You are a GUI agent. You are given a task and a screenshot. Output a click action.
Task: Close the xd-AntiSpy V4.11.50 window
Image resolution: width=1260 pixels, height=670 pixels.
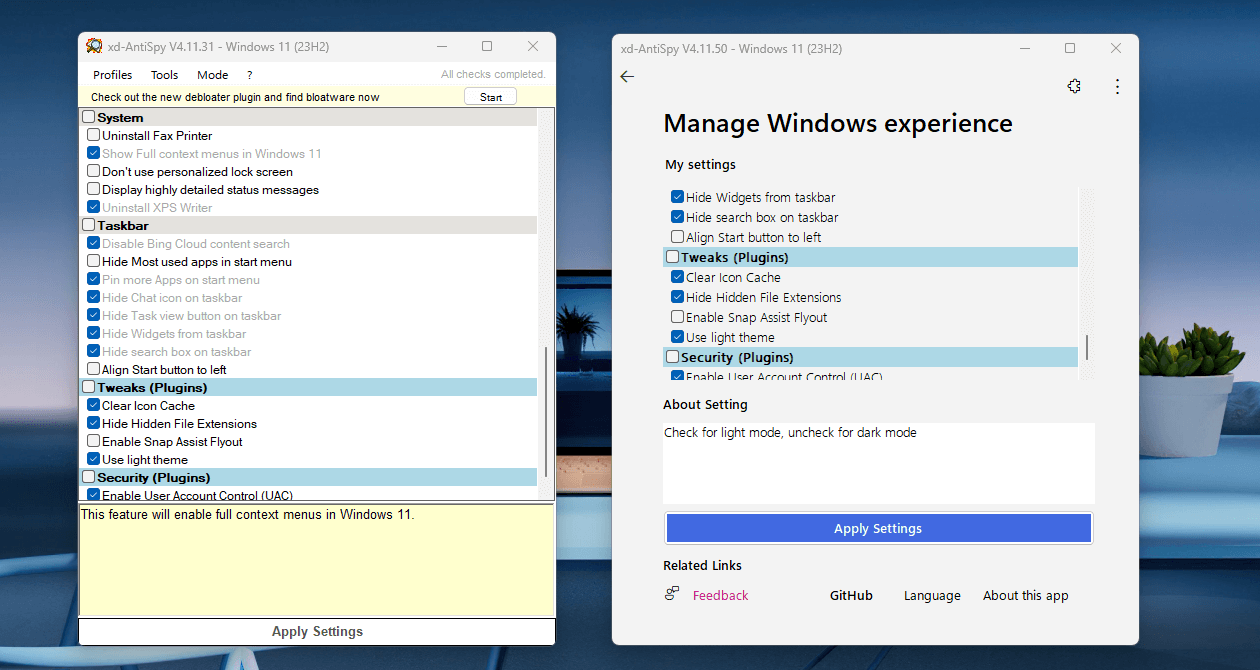1116,48
